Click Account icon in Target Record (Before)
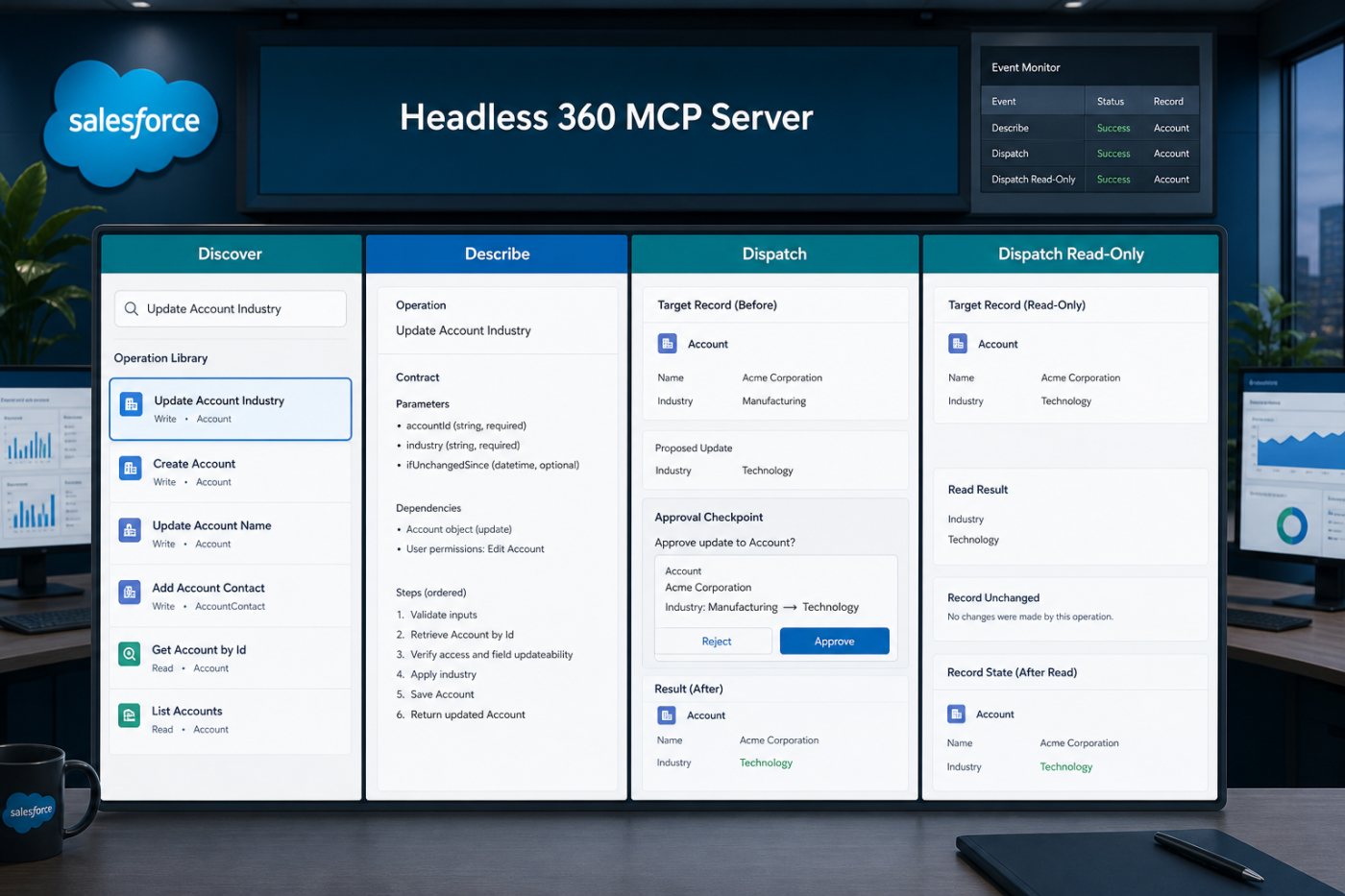Viewport: 1345px width, 896px height. point(667,343)
